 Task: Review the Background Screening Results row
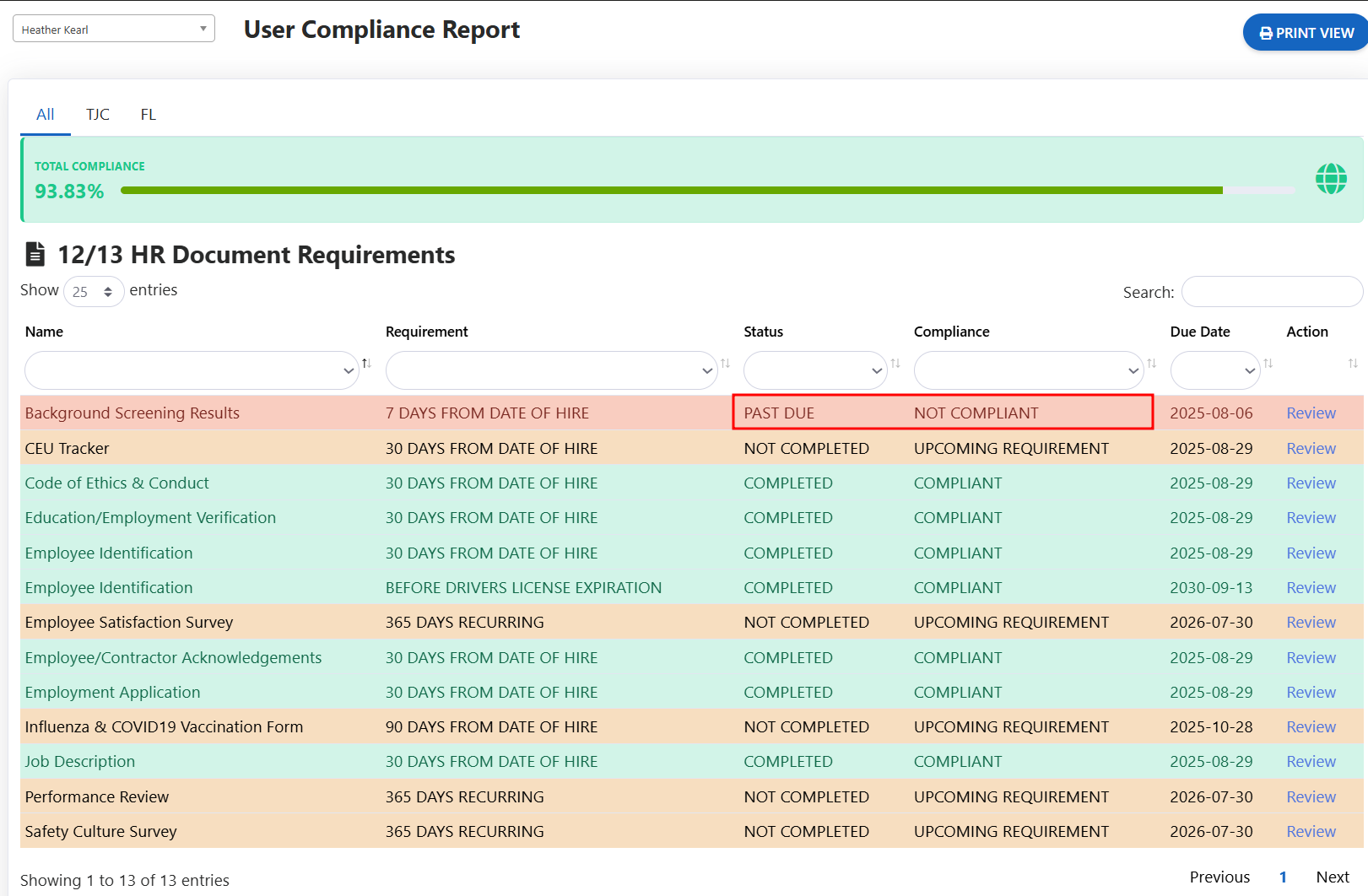pos(1311,413)
